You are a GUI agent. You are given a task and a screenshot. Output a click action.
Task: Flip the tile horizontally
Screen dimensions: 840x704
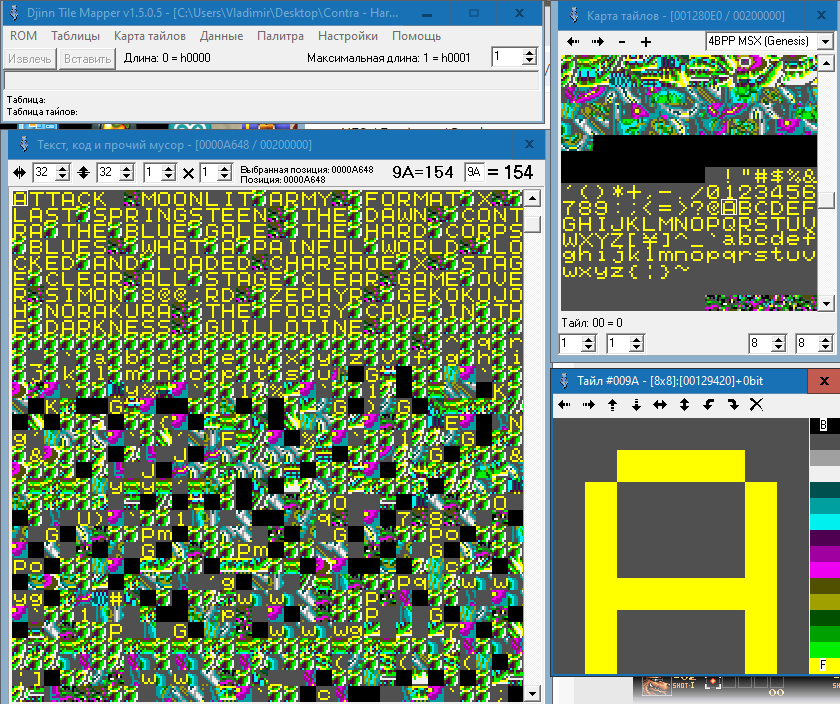(x=660, y=405)
